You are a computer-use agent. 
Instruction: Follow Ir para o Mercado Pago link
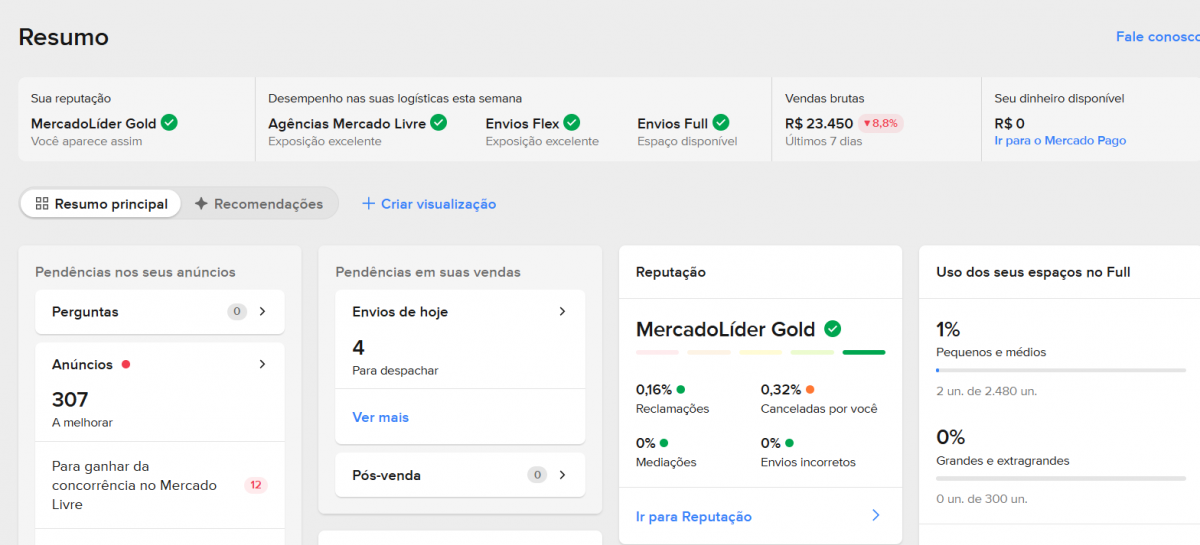[x=1060, y=141]
